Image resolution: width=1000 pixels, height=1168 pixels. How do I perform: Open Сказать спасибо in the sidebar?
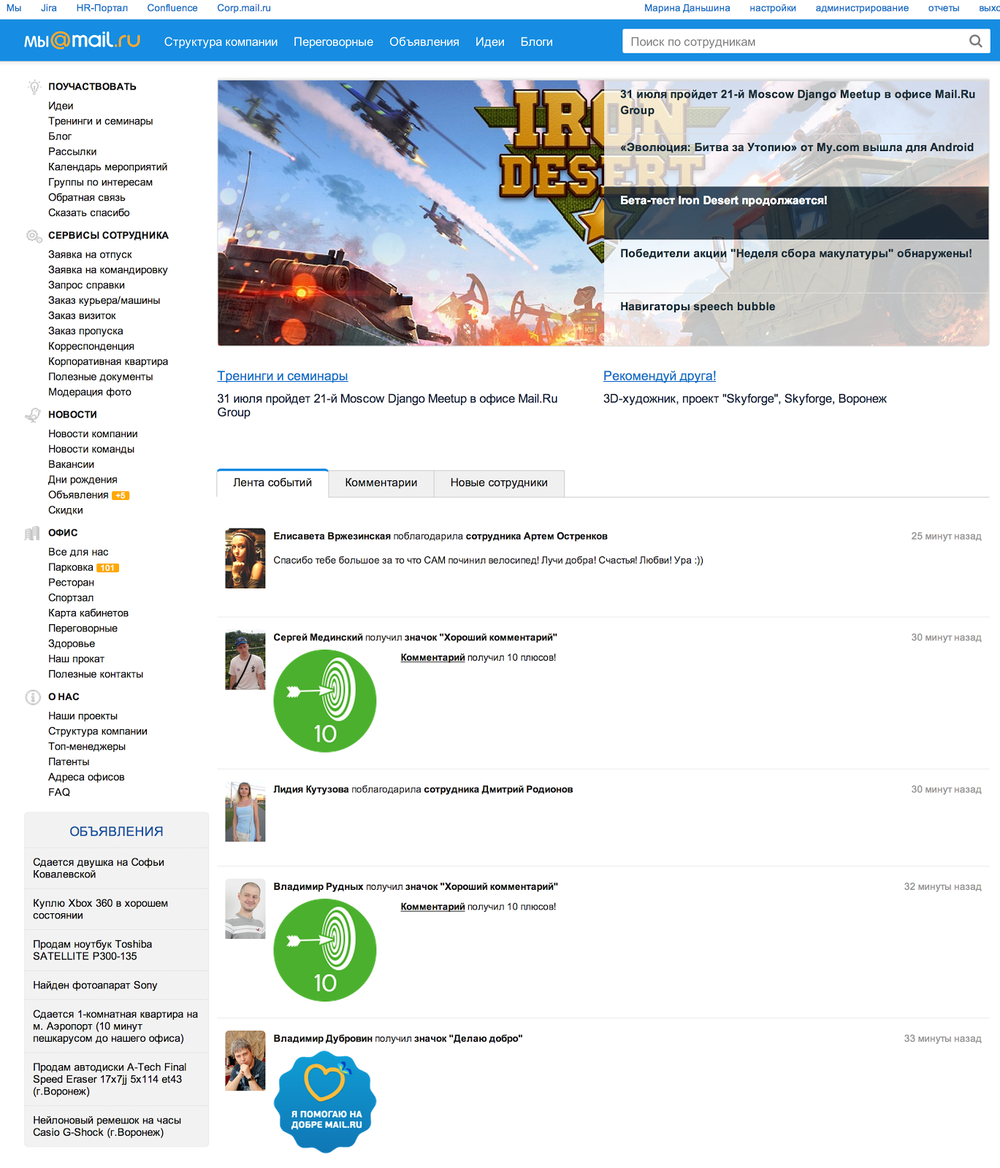pyautogui.click(x=89, y=213)
